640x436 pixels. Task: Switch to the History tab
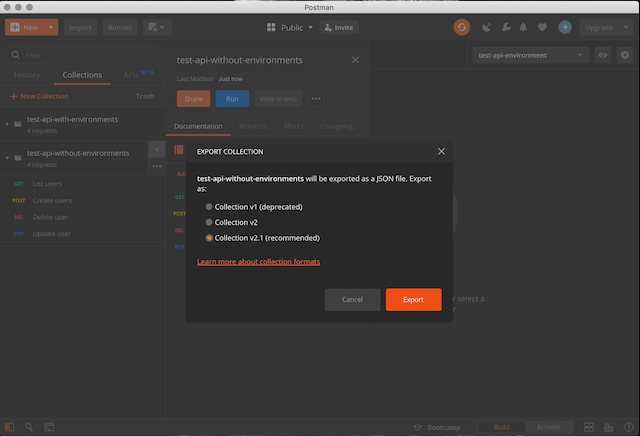tap(27, 75)
